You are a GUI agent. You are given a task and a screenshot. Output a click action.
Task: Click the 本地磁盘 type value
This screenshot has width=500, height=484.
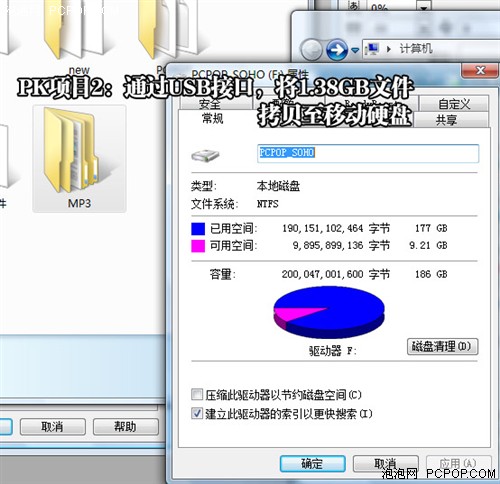(278, 186)
